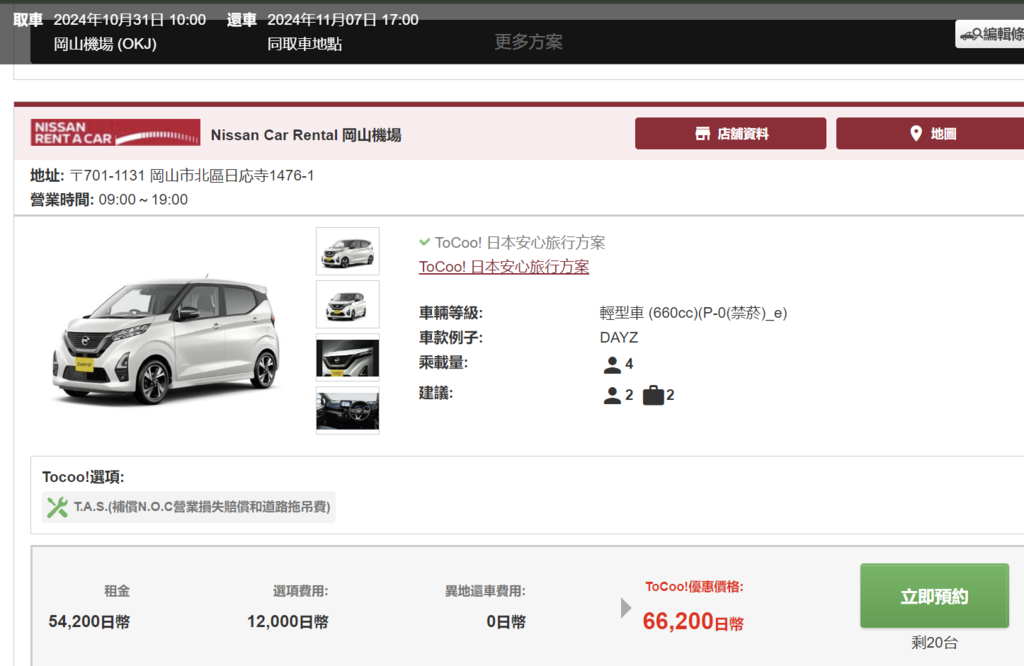This screenshot has height=666, width=1024.
Task: Click the model example DAYZ text
Action: (618, 338)
